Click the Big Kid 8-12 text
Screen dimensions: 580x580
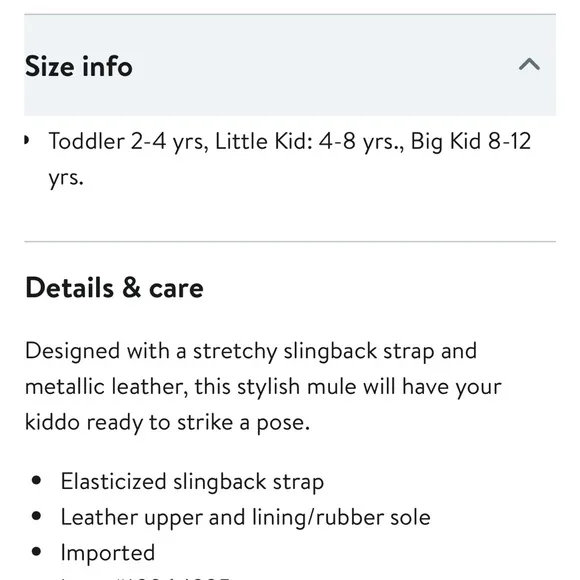(471, 142)
